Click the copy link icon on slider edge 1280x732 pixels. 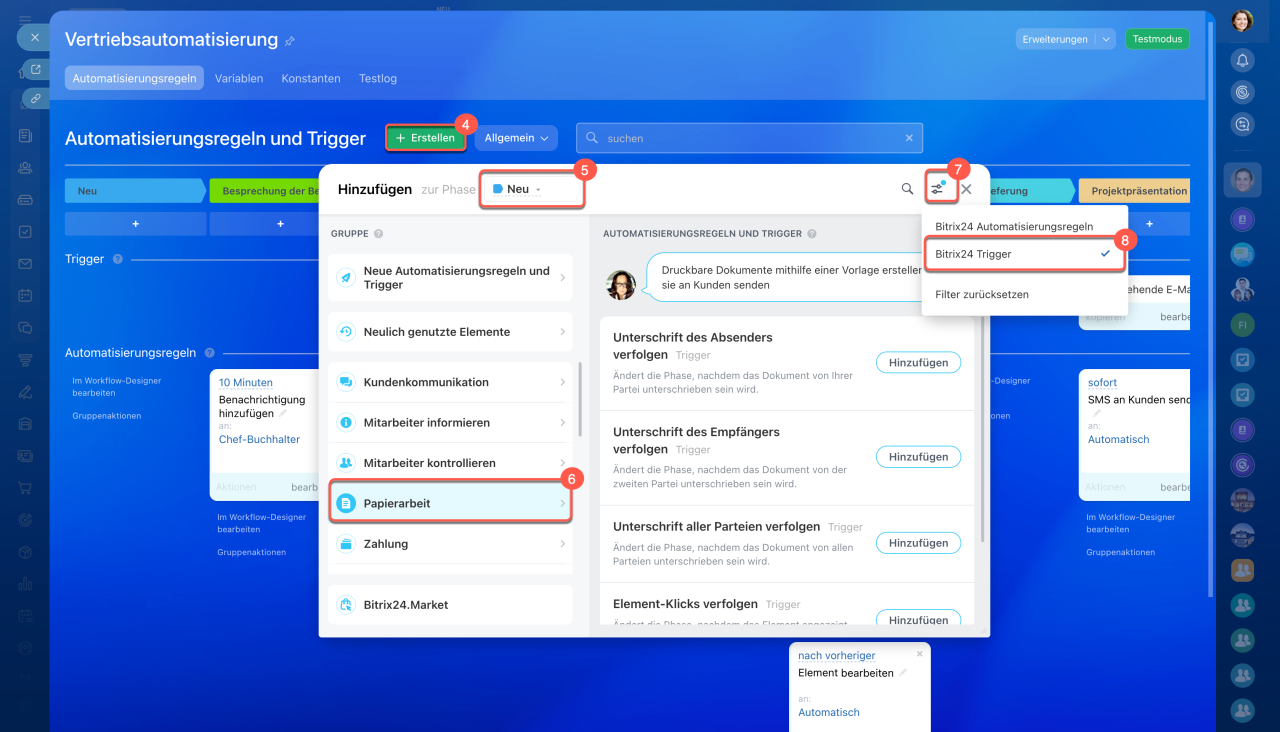[x=35, y=98]
